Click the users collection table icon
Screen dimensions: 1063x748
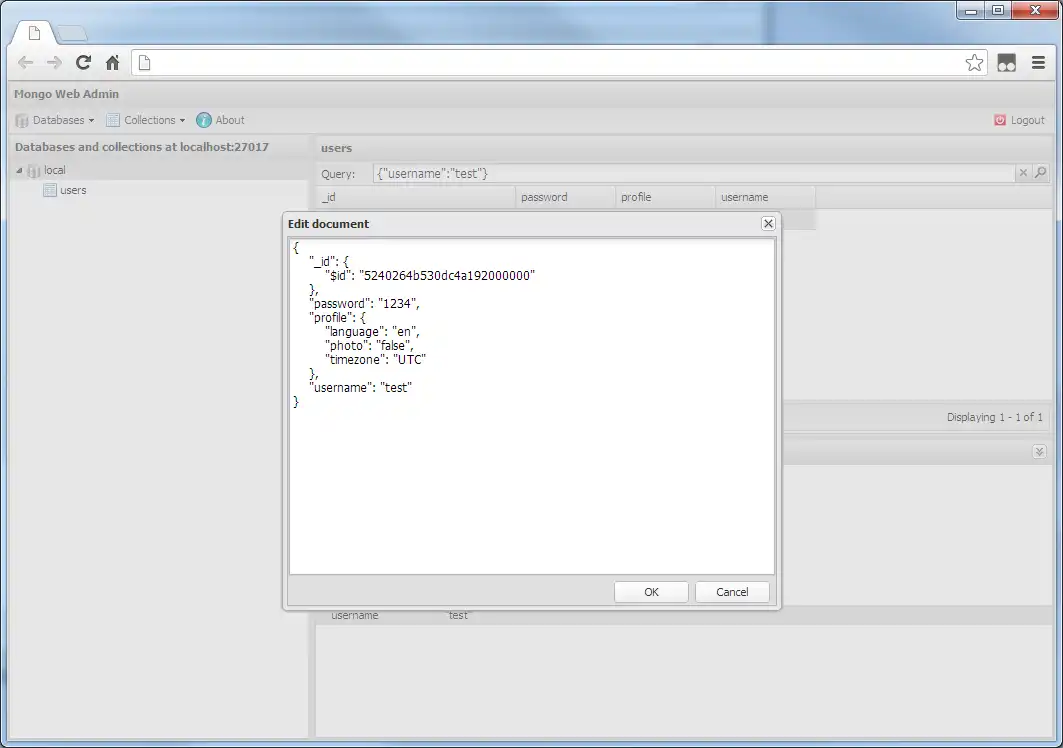tap(49, 191)
